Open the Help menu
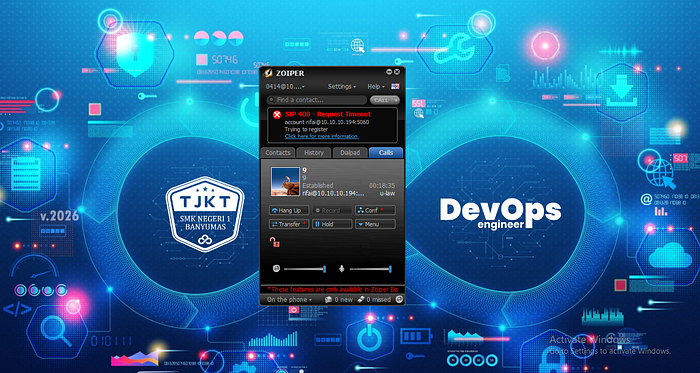Viewport: 700px width, 373px height. pyautogui.click(x=376, y=87)
